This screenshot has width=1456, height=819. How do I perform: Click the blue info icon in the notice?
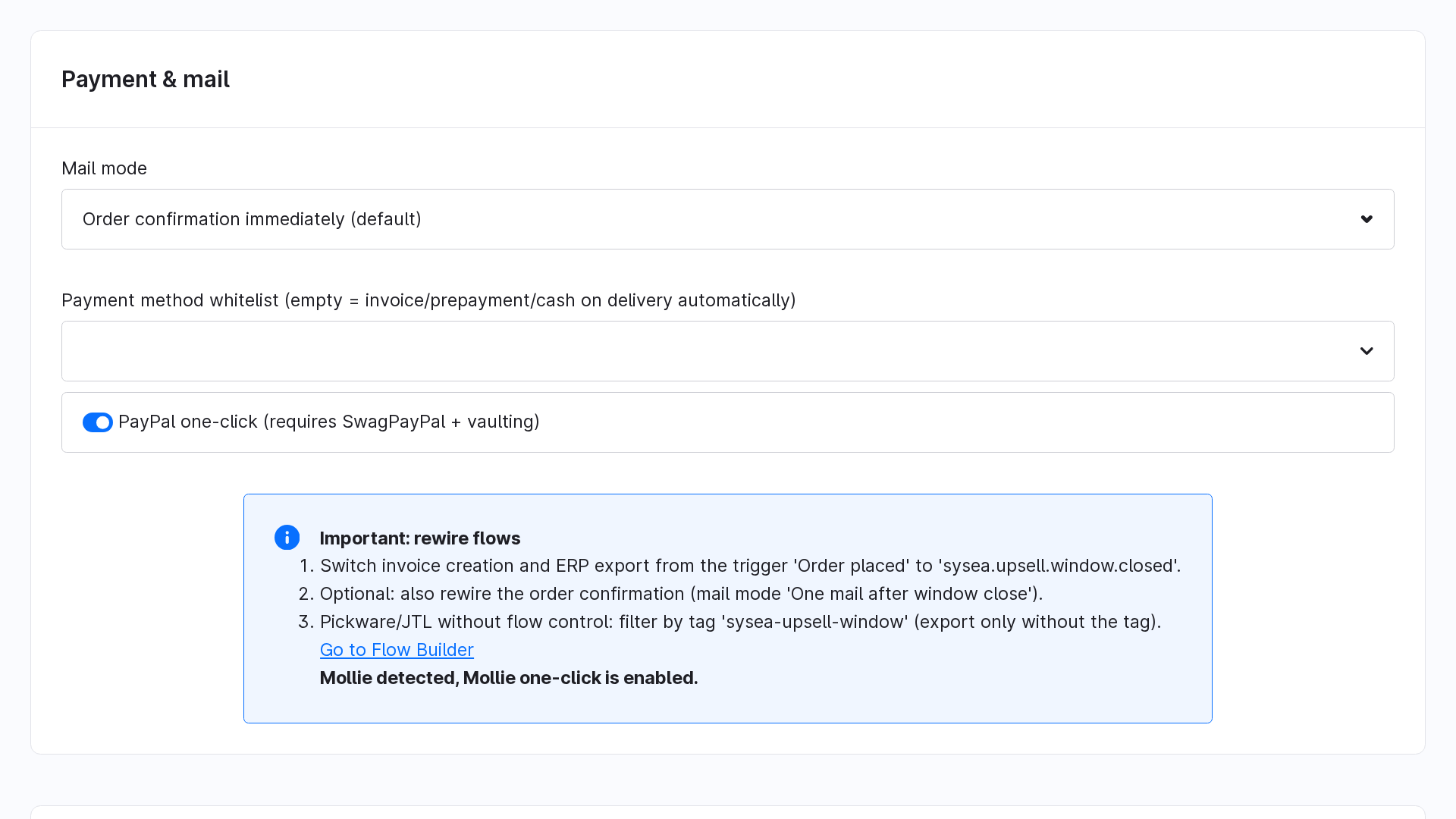pyautogui.click(x=287, y=538)
